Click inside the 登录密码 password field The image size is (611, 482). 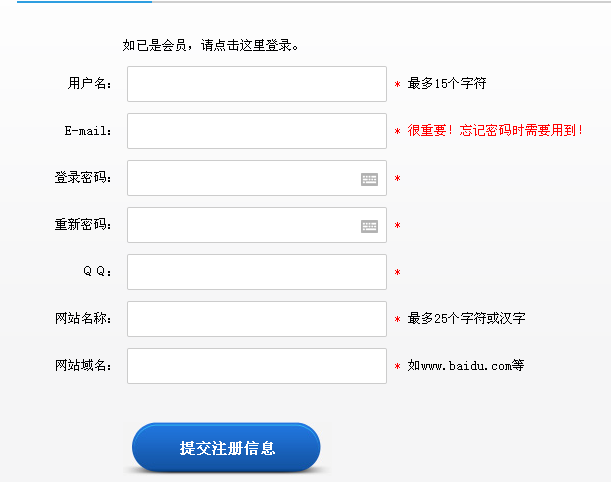[x=242, y=178]
